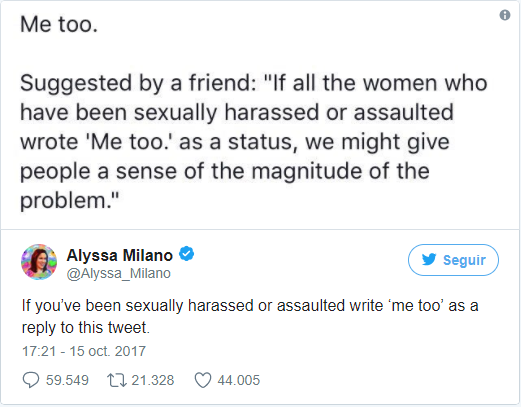Screen dimensions: 521x407
Task: Click the info icon in the tweet corner
Action: 505,15
